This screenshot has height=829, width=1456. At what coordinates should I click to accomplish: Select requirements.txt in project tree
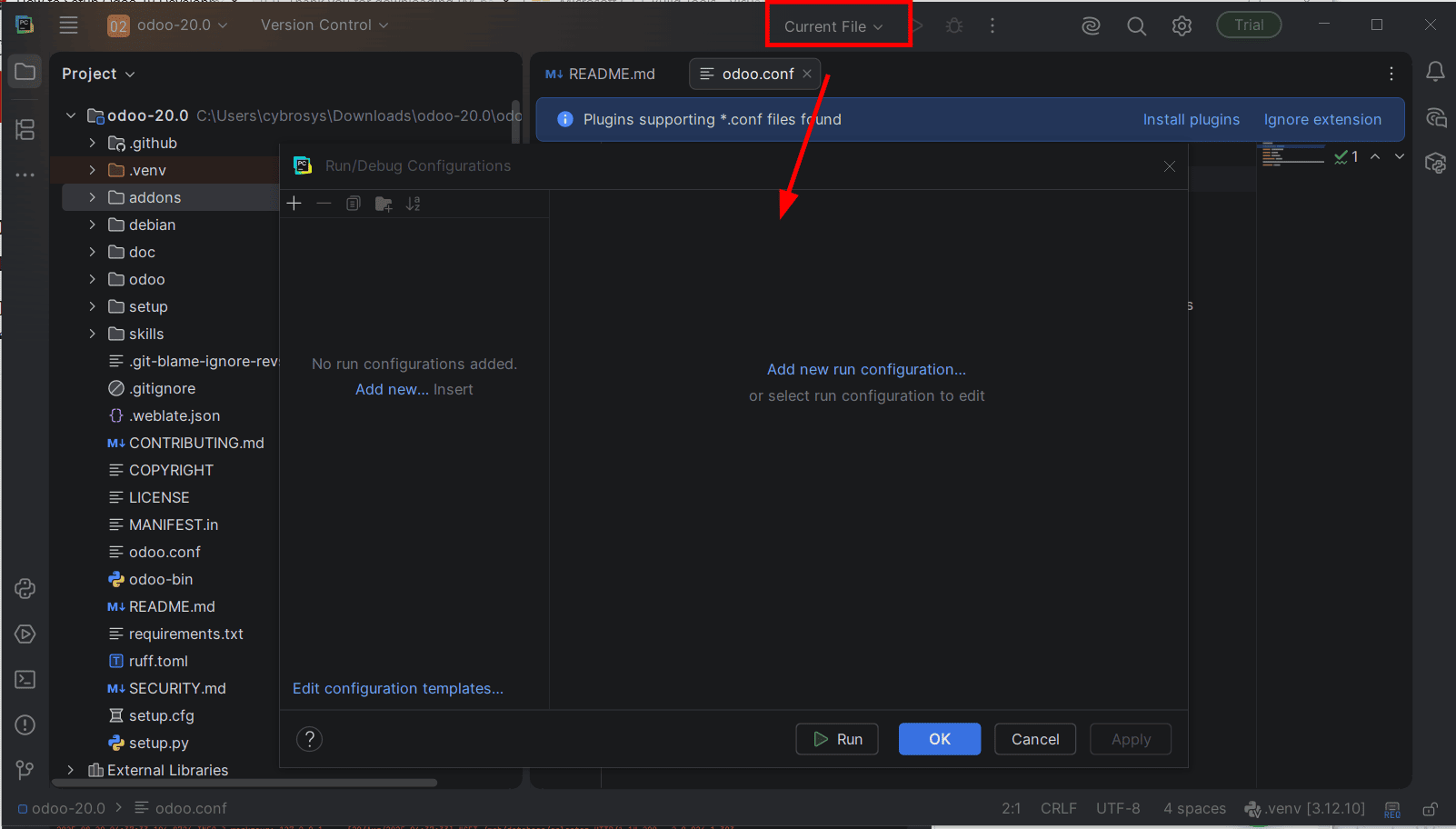coord(186,634)
